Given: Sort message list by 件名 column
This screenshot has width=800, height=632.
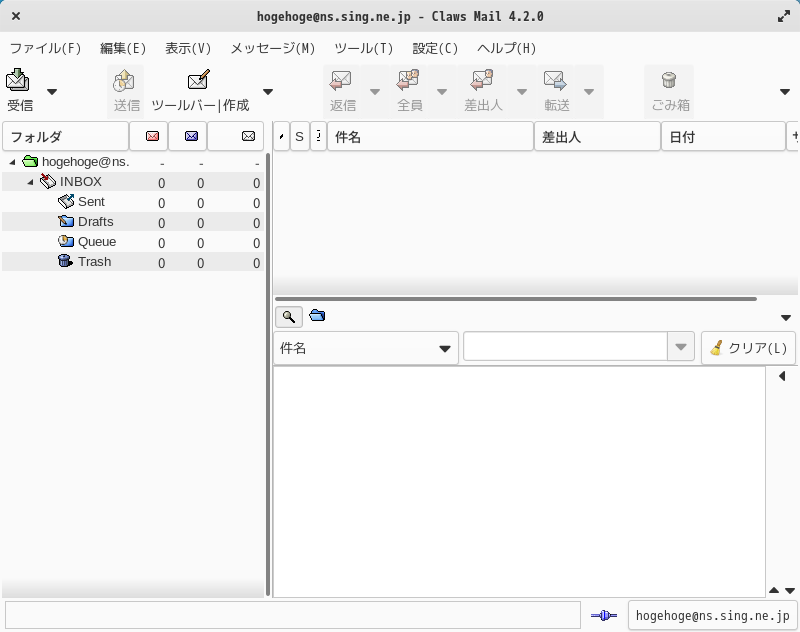Looking at the screenshot, I should (430, 136).
